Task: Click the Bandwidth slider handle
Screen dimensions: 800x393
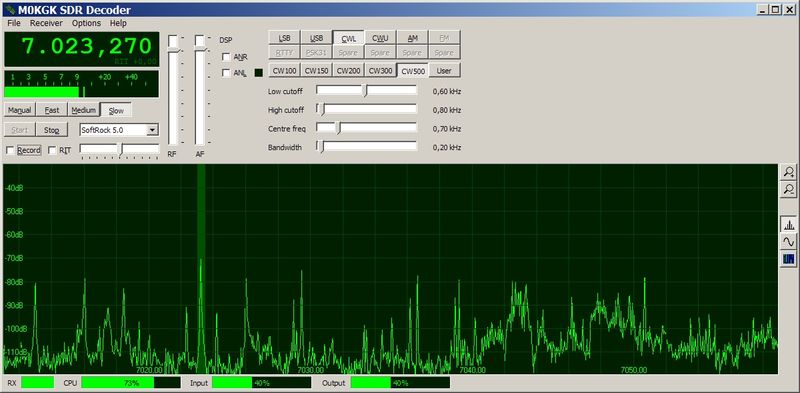Action: click(x=321, y=146)
